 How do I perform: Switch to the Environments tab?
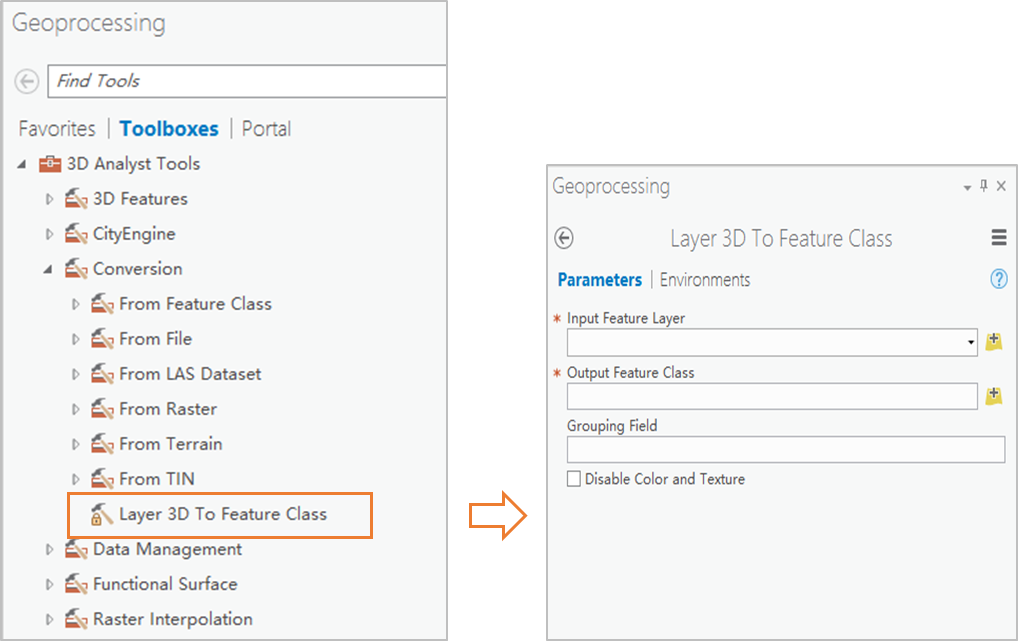tap(705, 280)
